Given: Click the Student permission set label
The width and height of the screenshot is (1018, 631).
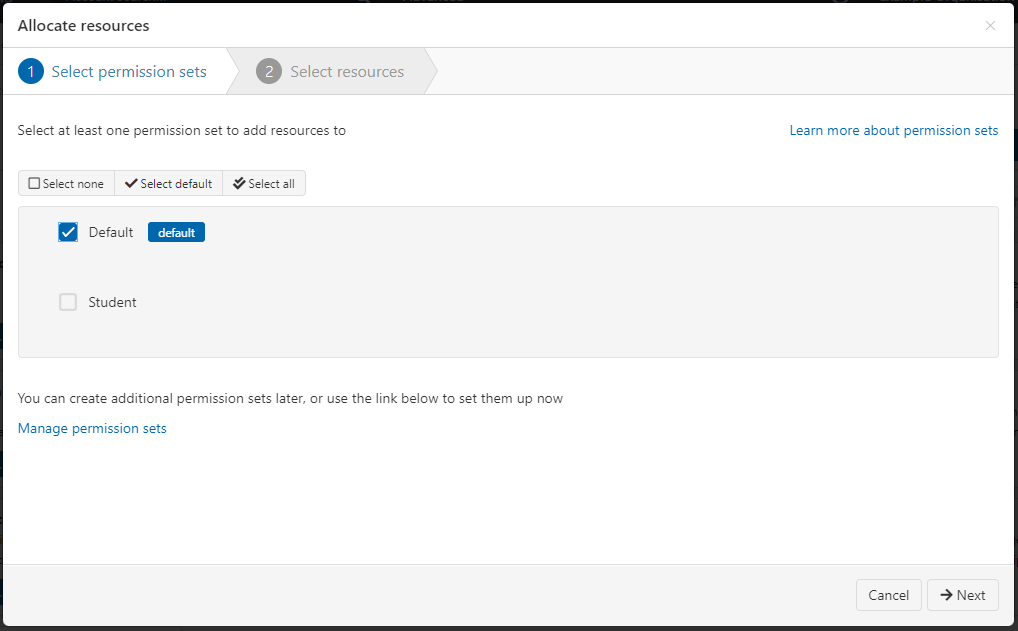Looking at the screenshot, I should (x=112, y=302).
